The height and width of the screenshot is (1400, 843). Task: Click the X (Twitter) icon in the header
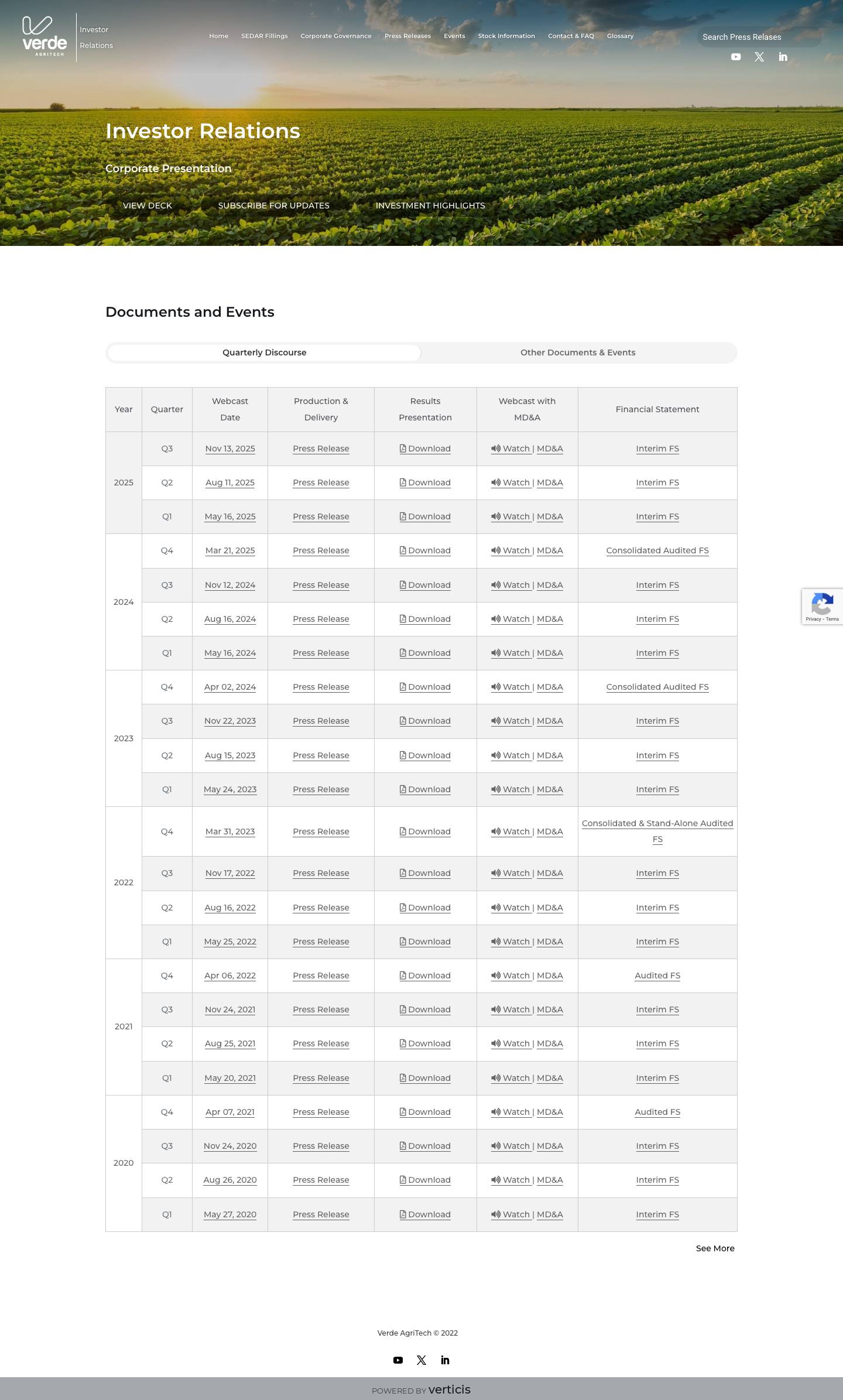759,57
